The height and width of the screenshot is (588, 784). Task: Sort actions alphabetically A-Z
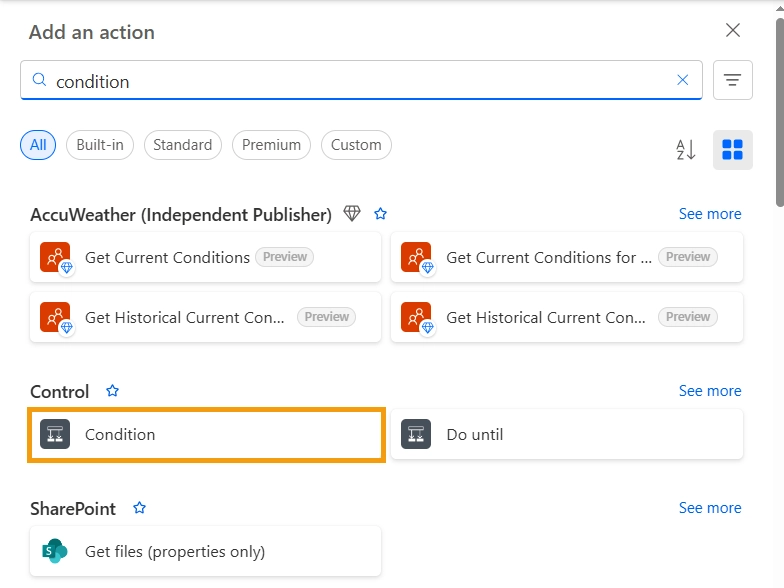coord(686,150)
